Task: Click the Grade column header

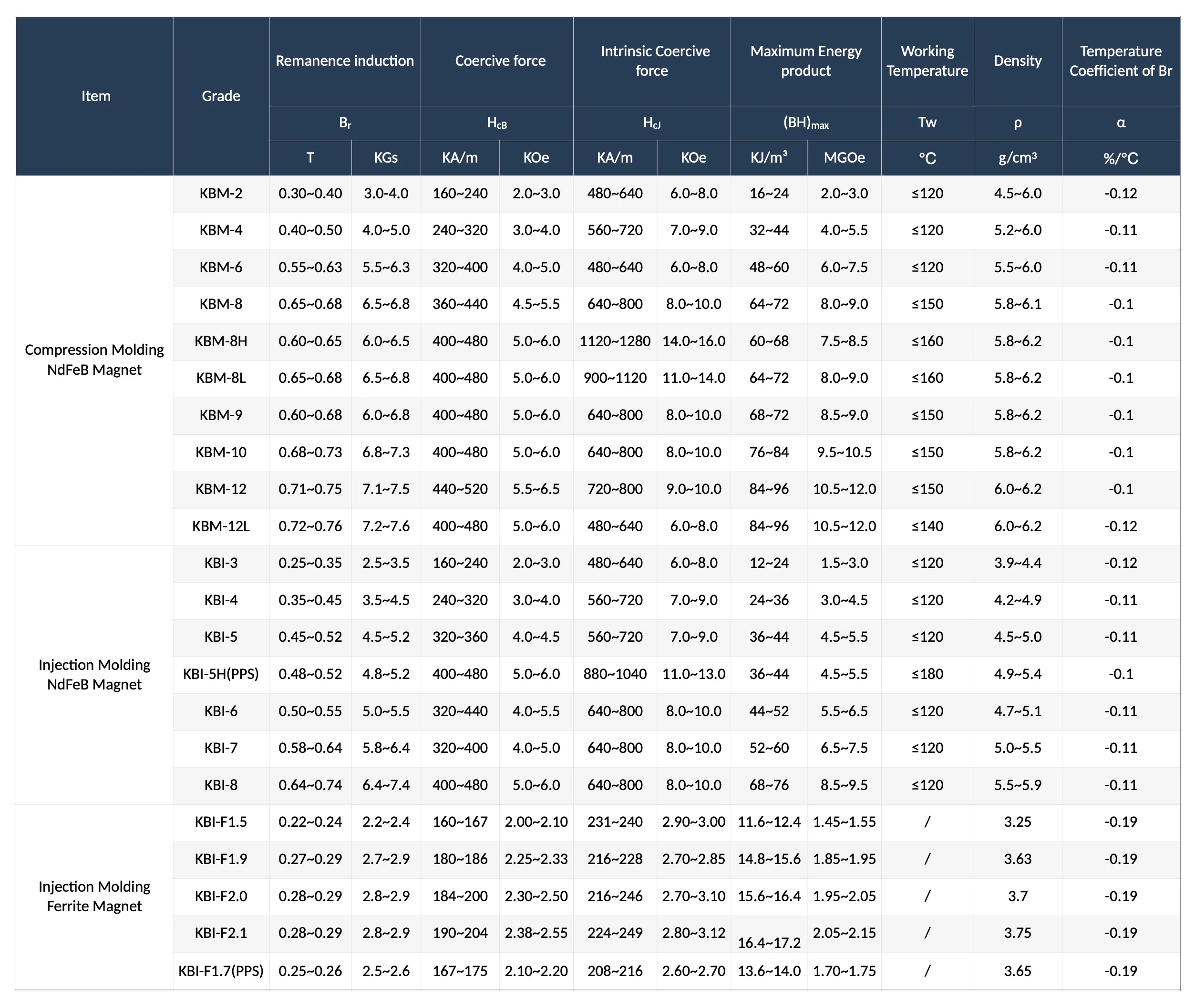Action: tap(221, 96)
